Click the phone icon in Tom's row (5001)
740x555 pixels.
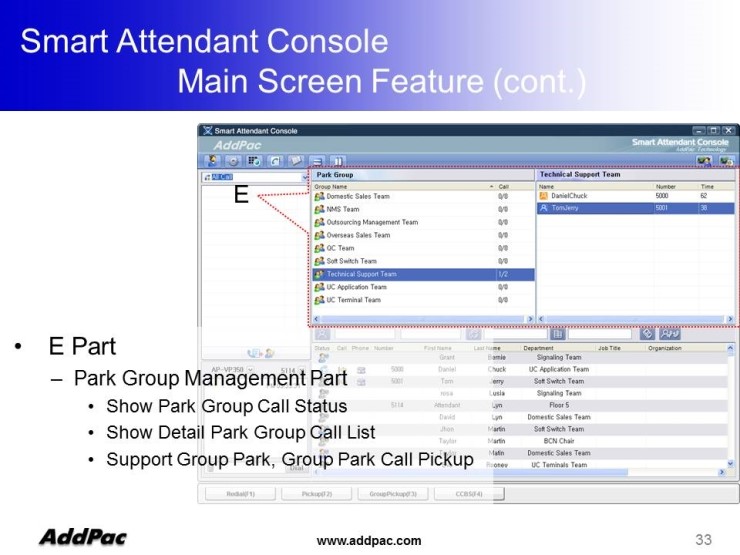tap(361, 382)
